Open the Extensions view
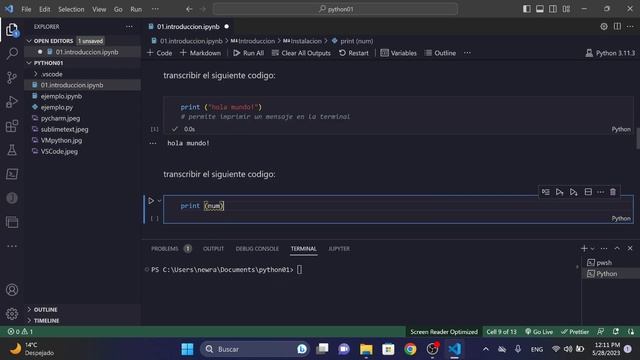This screenshot has height=360, width=640. [x=12, y=126]
